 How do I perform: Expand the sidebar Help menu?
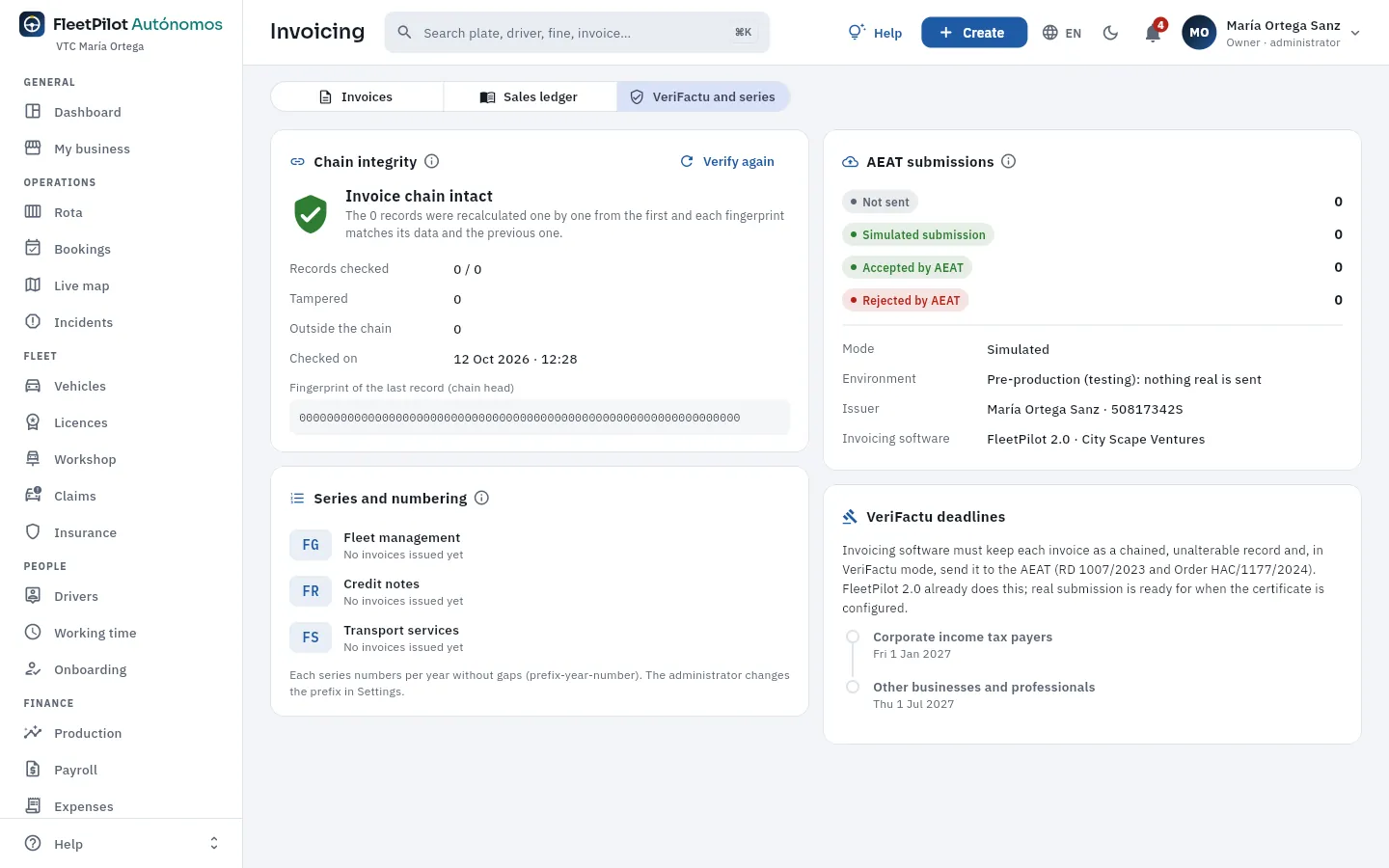click(x=121, y=844)
